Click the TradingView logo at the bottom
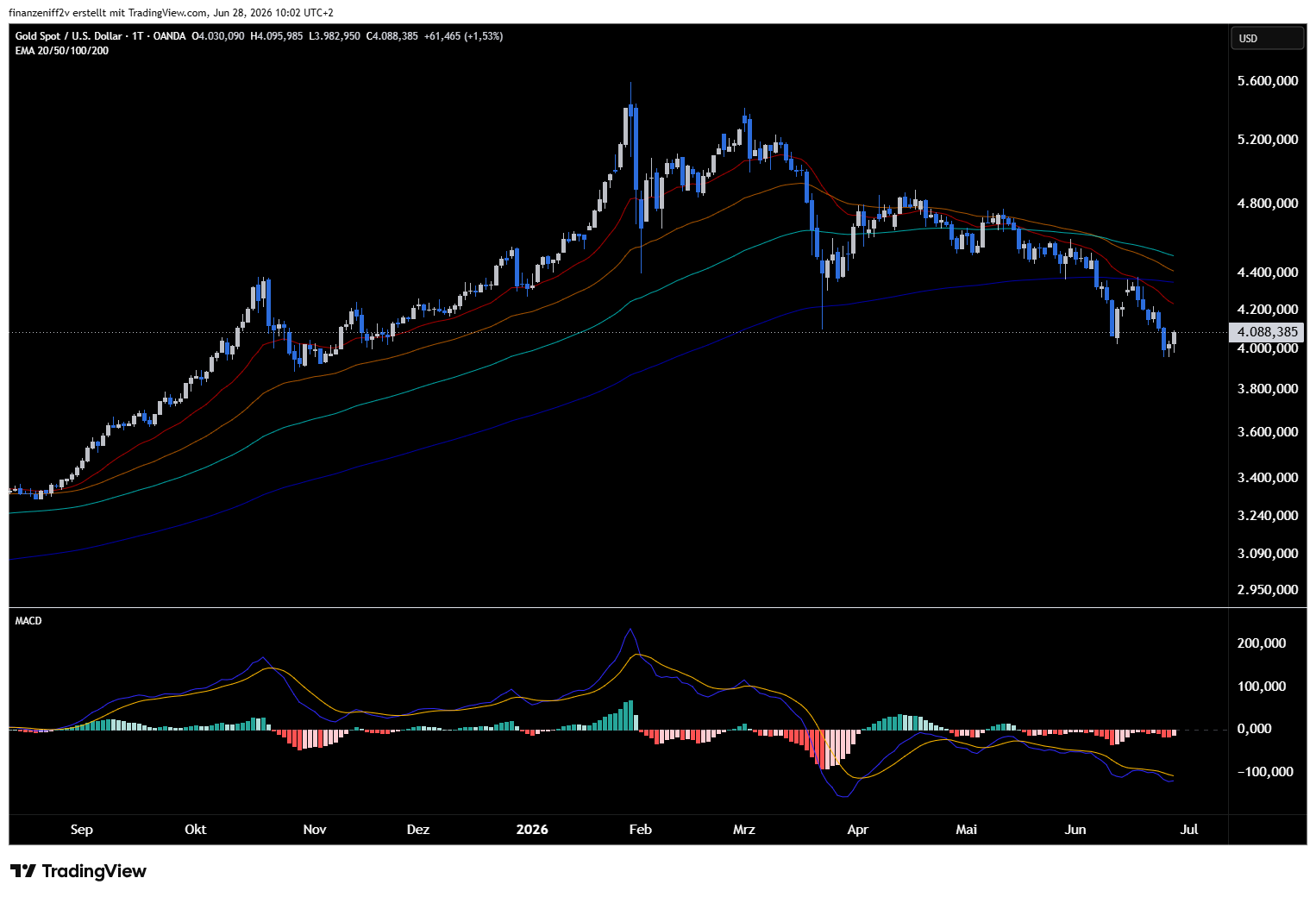Screen dimensions: 1316x897 point(78,871)
